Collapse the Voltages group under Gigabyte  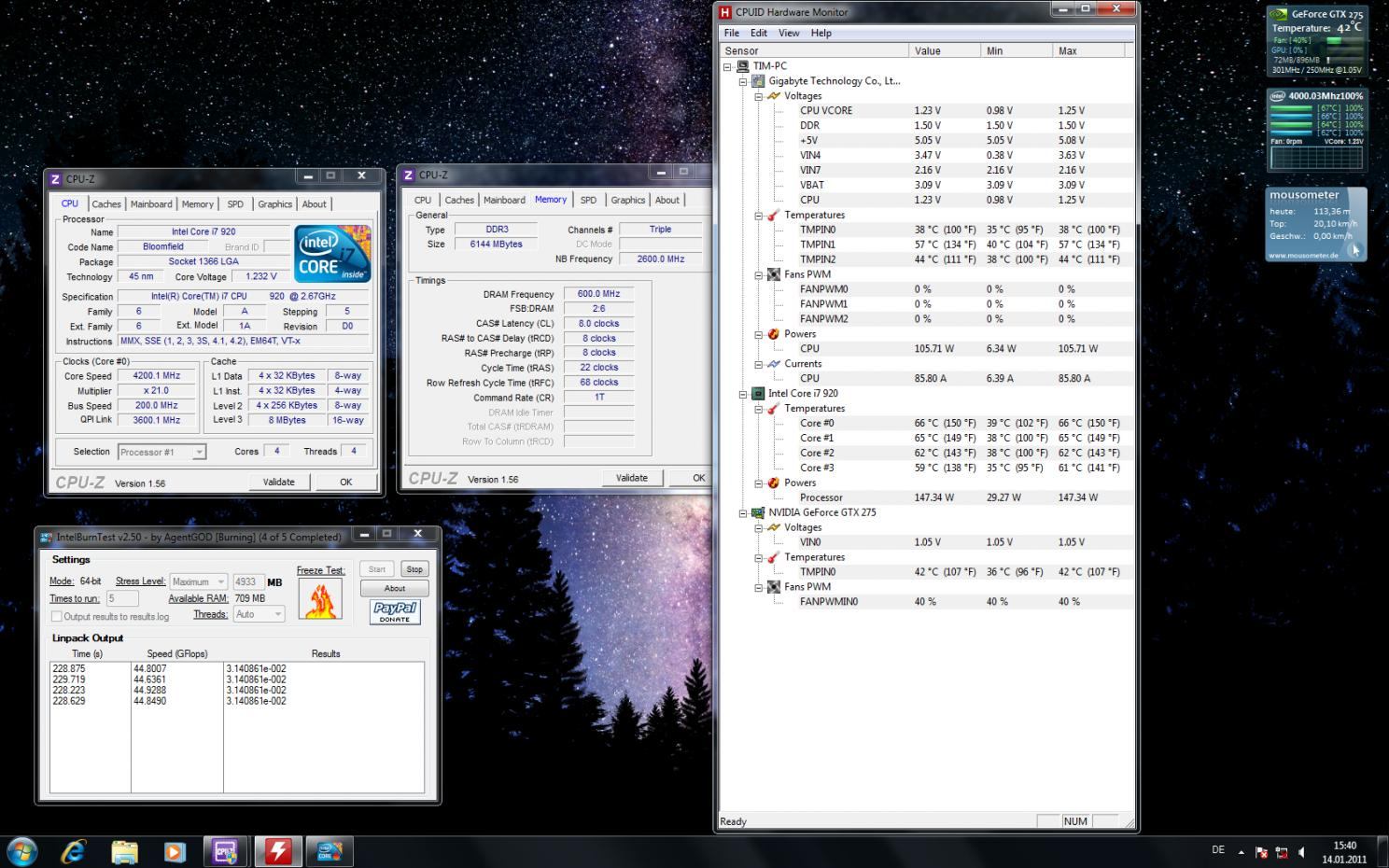pos(758,96)
